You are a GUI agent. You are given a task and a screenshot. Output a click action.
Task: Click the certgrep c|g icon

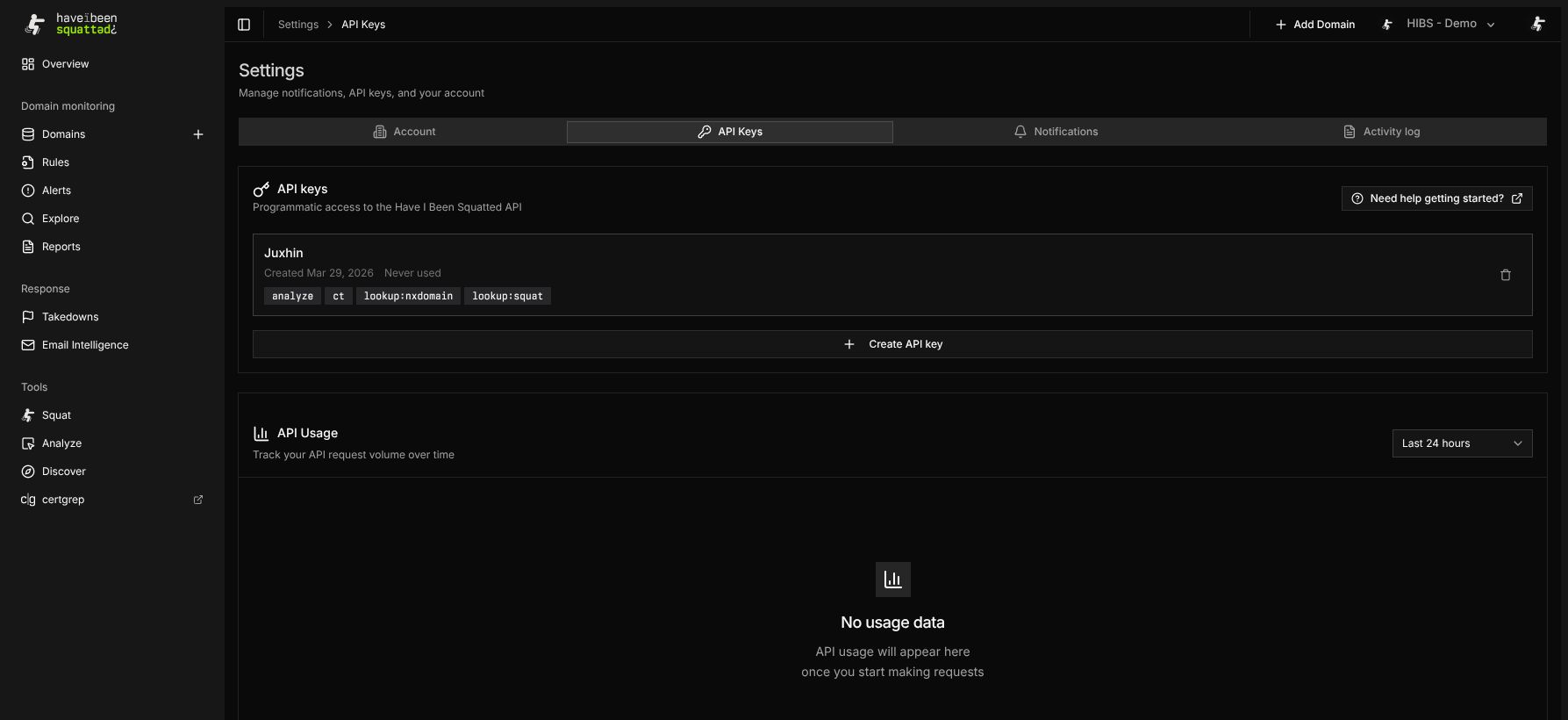pyautogui.click(x=28, y=500)
